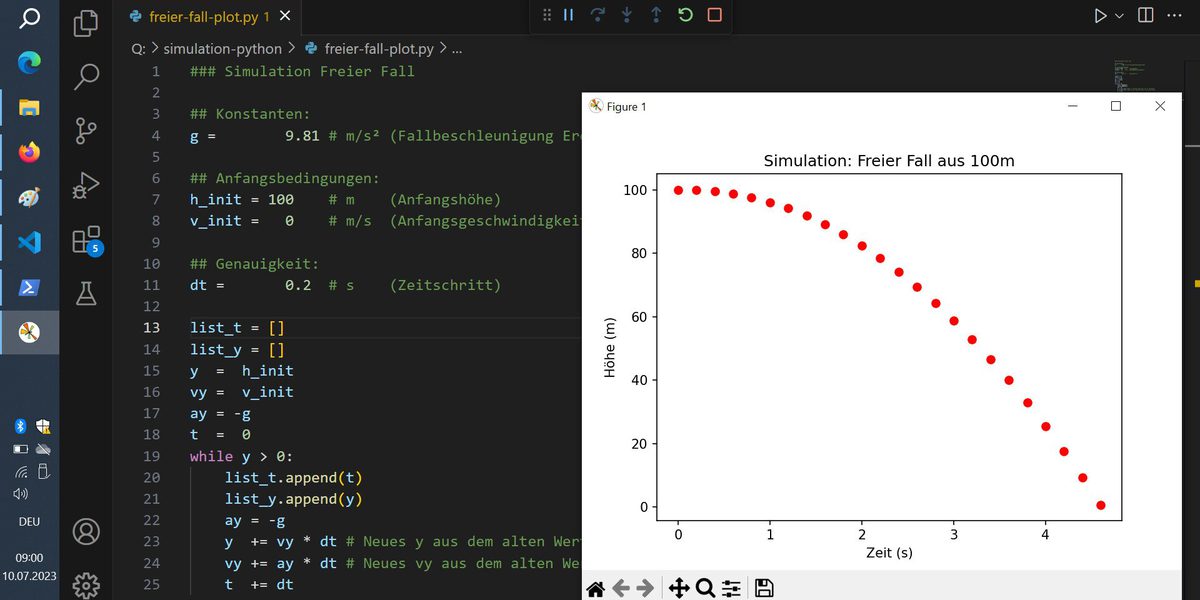Open the Search view in the activity bar
Image resolution: width=1200 pixels, height=600 pixels.
click(87, 76)
